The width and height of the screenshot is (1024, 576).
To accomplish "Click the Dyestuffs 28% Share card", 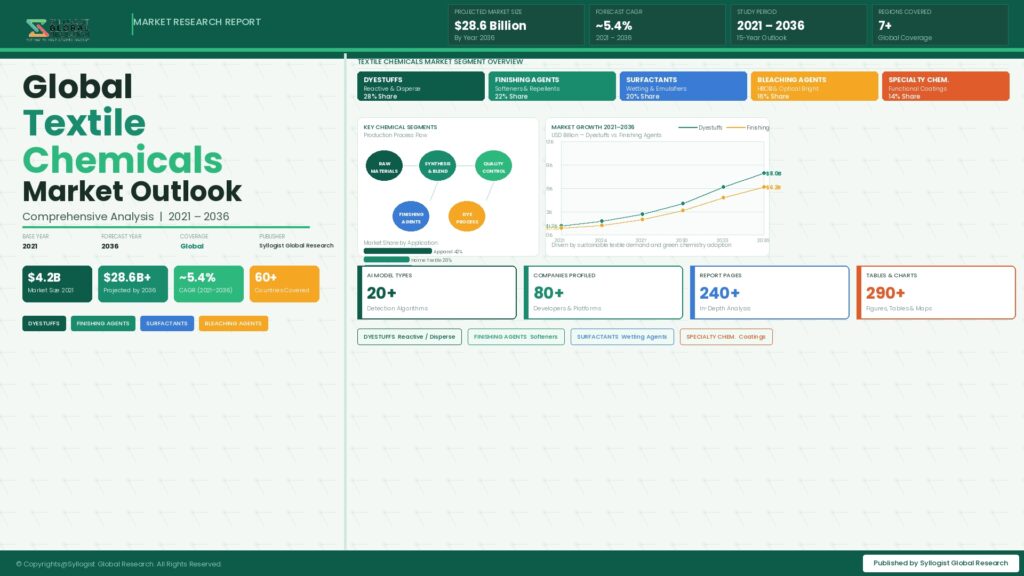I will (x=421, y=86).
